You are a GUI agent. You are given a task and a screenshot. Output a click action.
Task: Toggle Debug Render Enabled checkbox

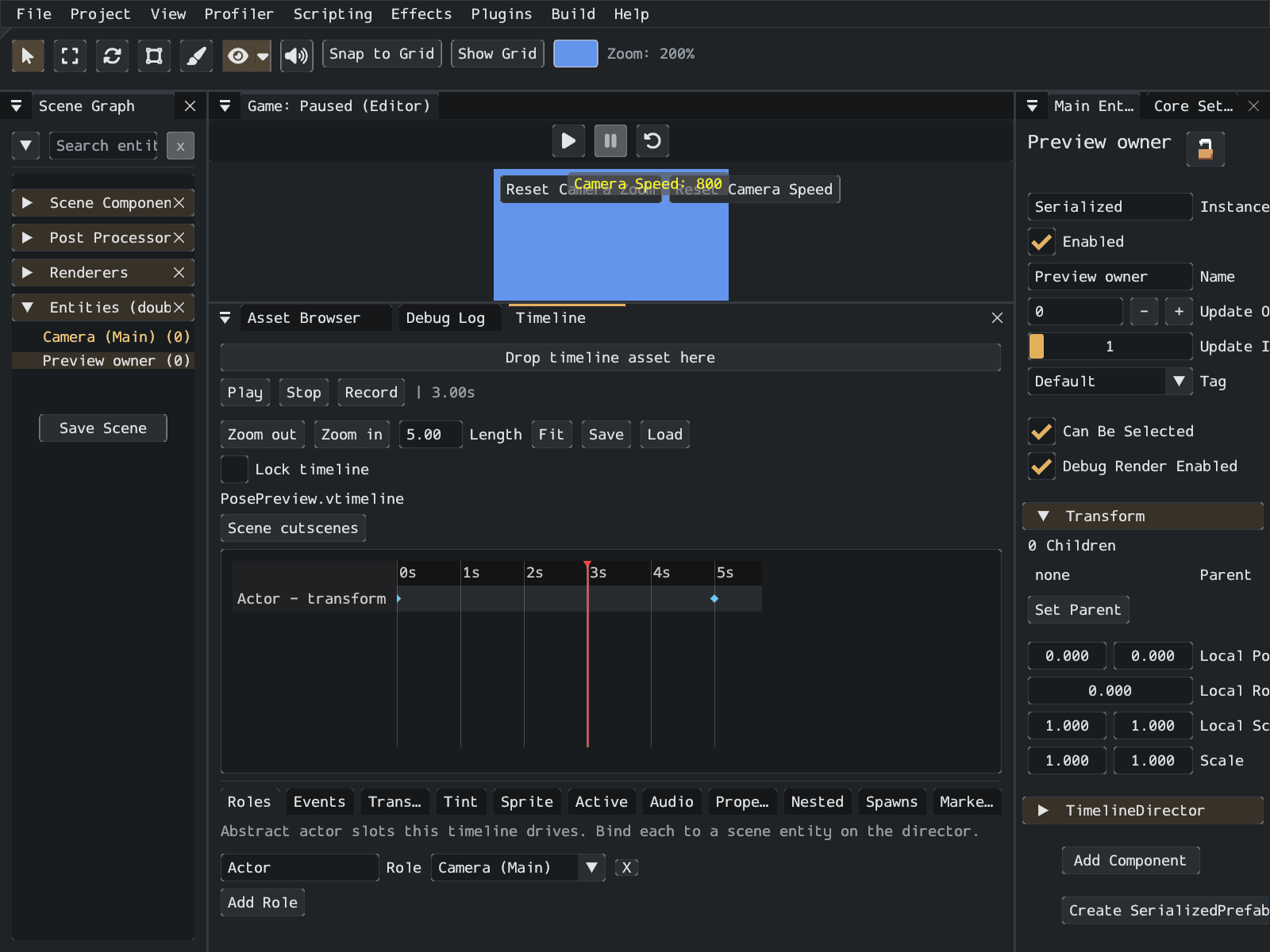pos(1041,466)
